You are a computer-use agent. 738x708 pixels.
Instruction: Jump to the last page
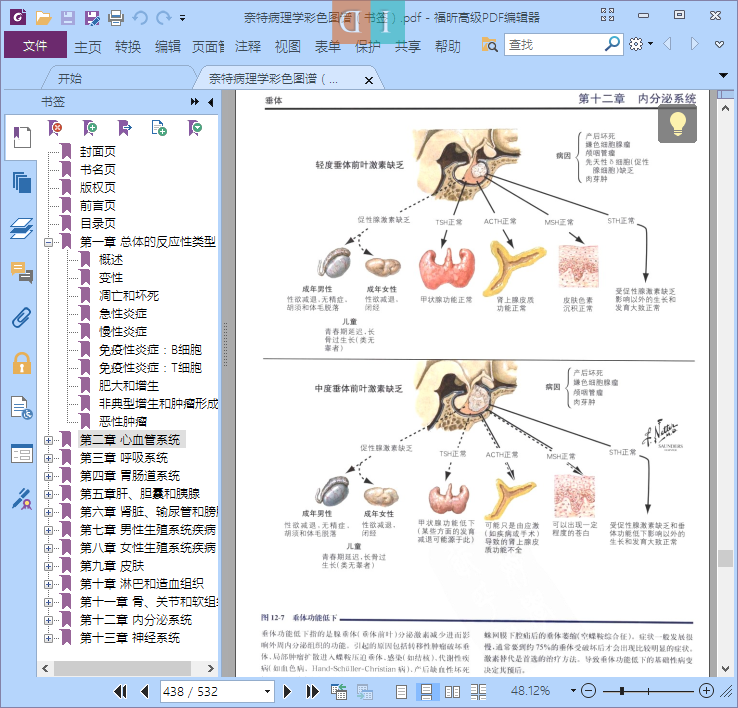click(312, 691)
